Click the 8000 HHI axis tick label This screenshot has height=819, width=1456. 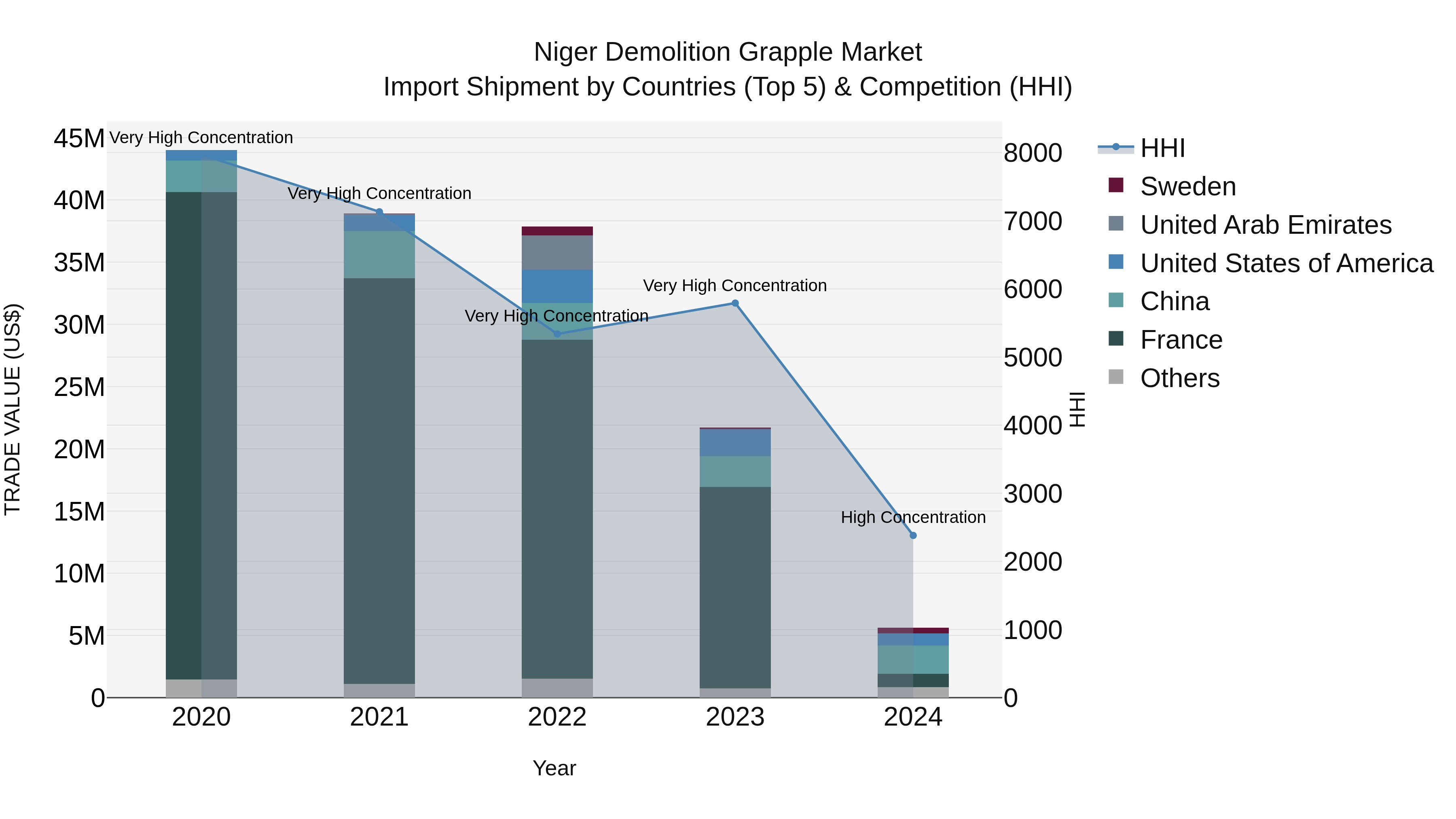[x=1033, y=153]
